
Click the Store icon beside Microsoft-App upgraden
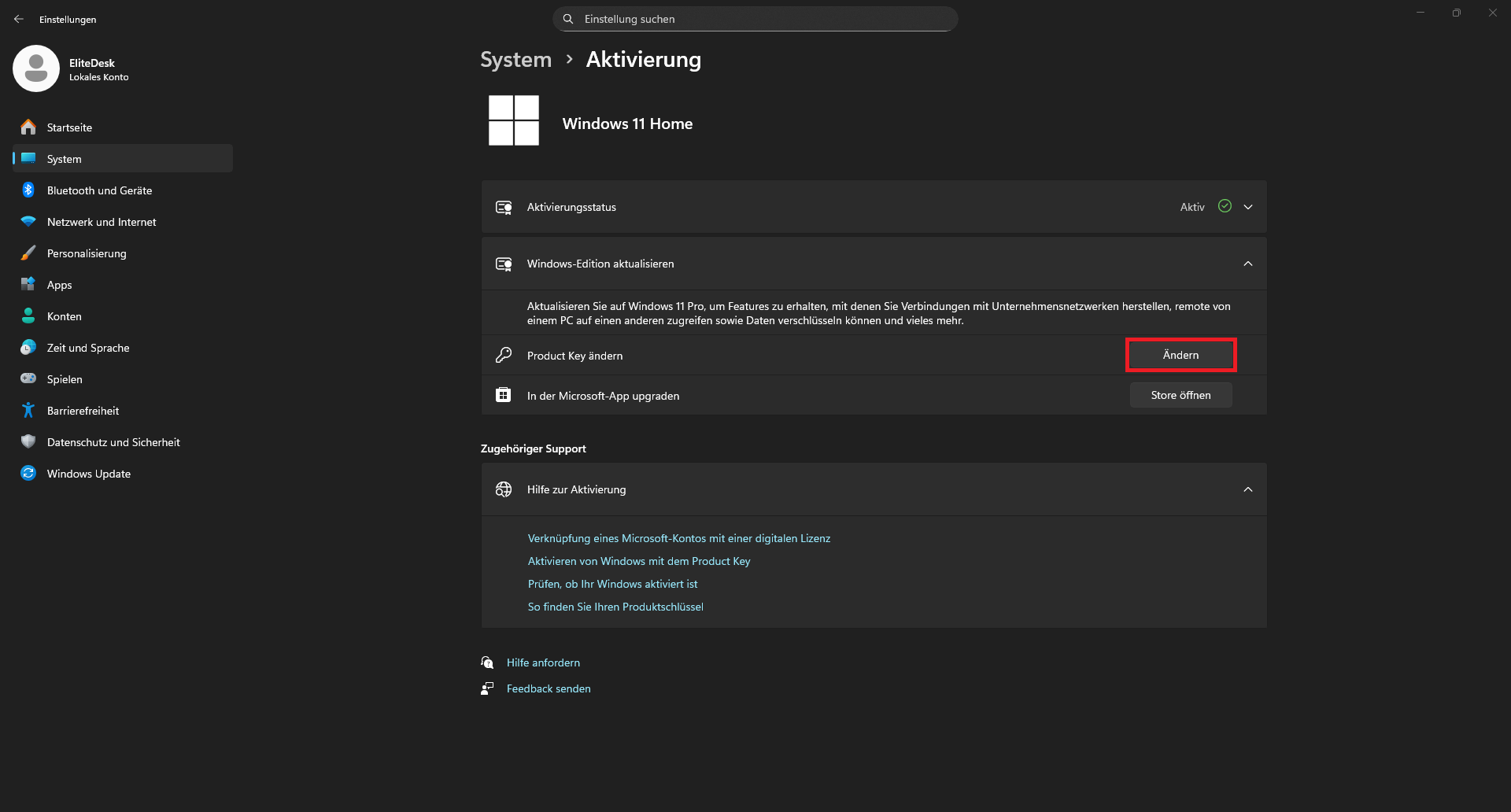point(504,395)
